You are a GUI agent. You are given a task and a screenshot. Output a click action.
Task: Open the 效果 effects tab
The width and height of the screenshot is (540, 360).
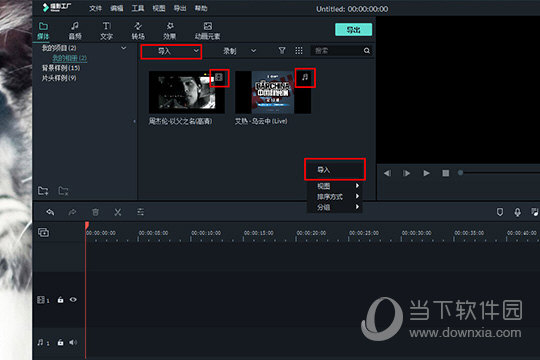point(169,31)
